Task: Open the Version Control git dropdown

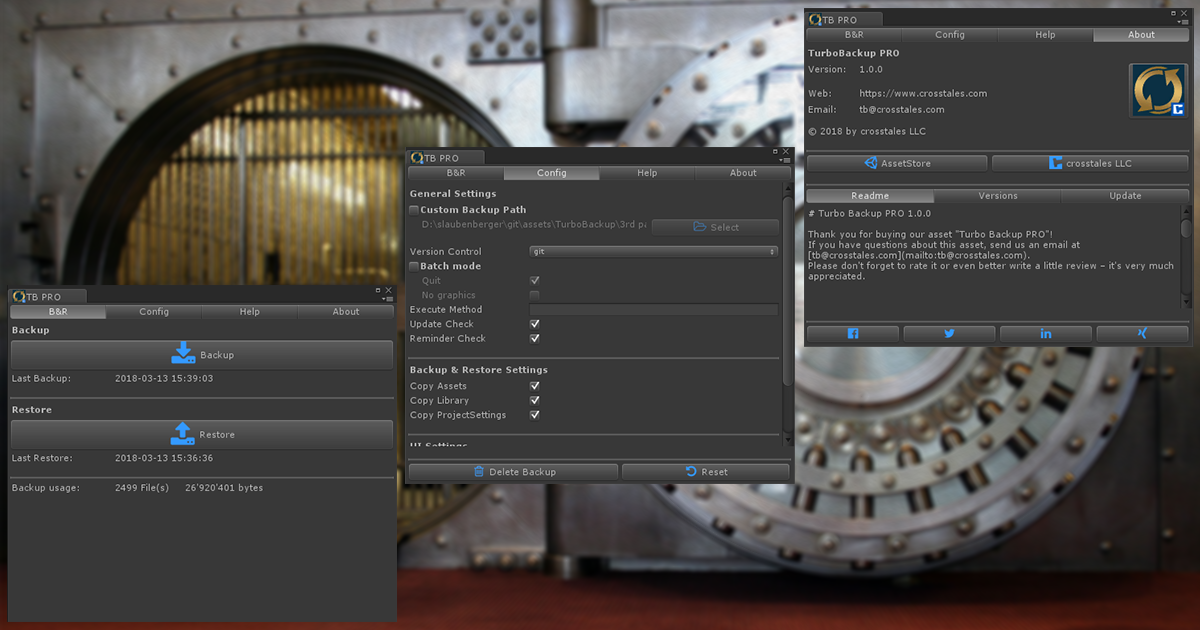Action: pos(654,252)
